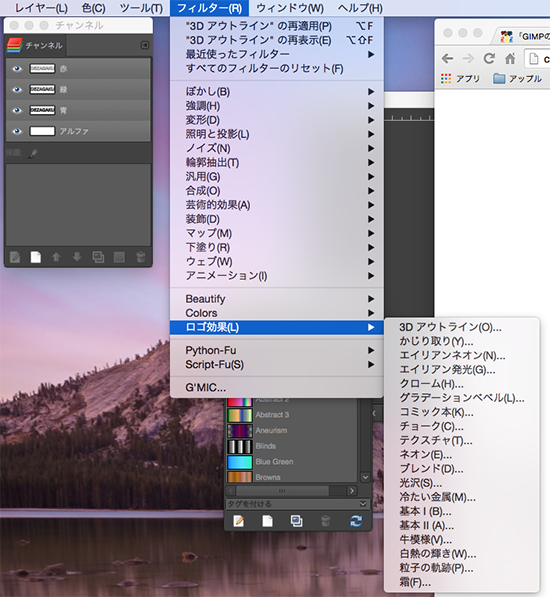Toggle visibility of the 緑 channel
The width and height of the screenshot is (550, 597).
16,89
